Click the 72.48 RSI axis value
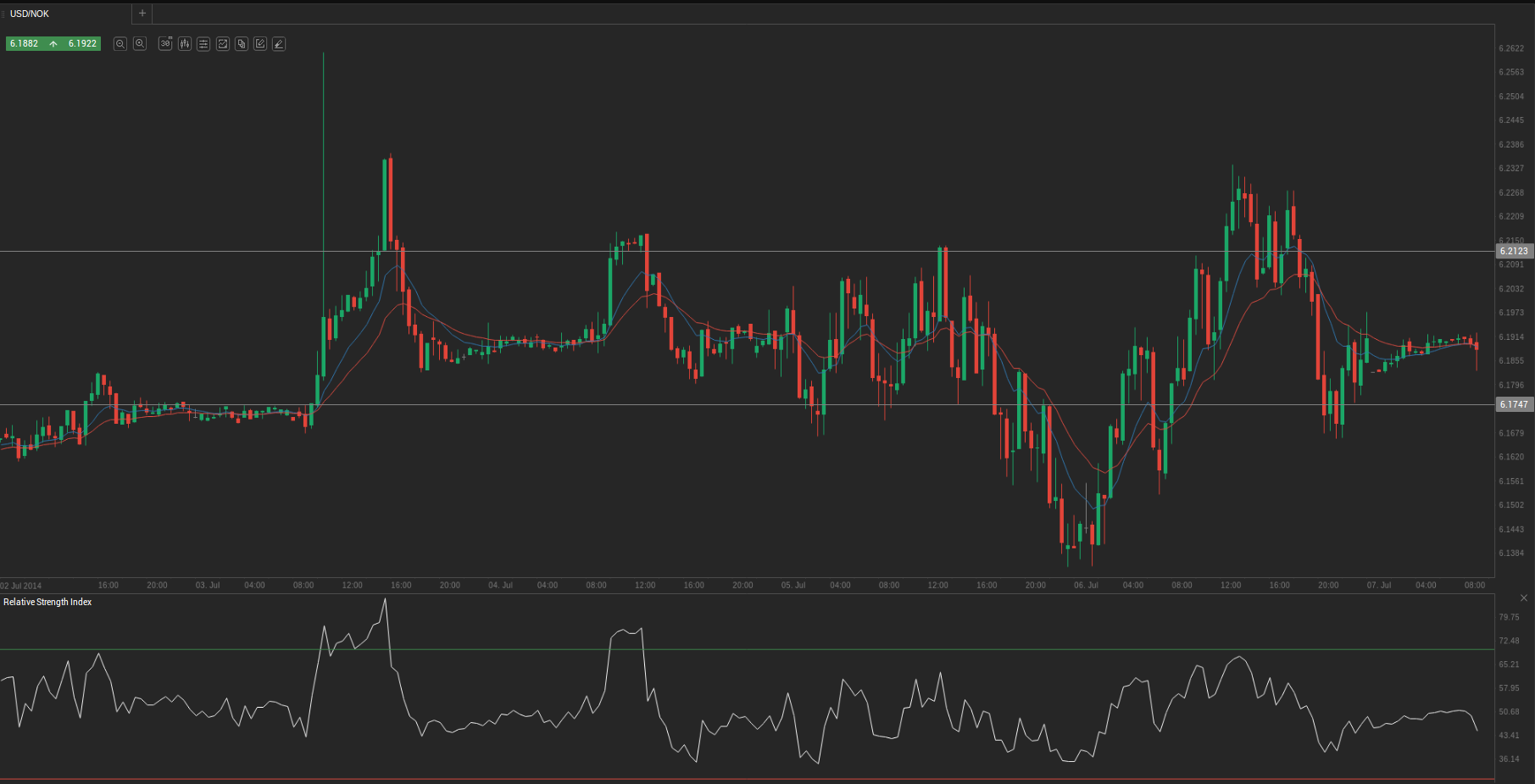Viewport: 1535px width, 784px height. coord(1509,641)
